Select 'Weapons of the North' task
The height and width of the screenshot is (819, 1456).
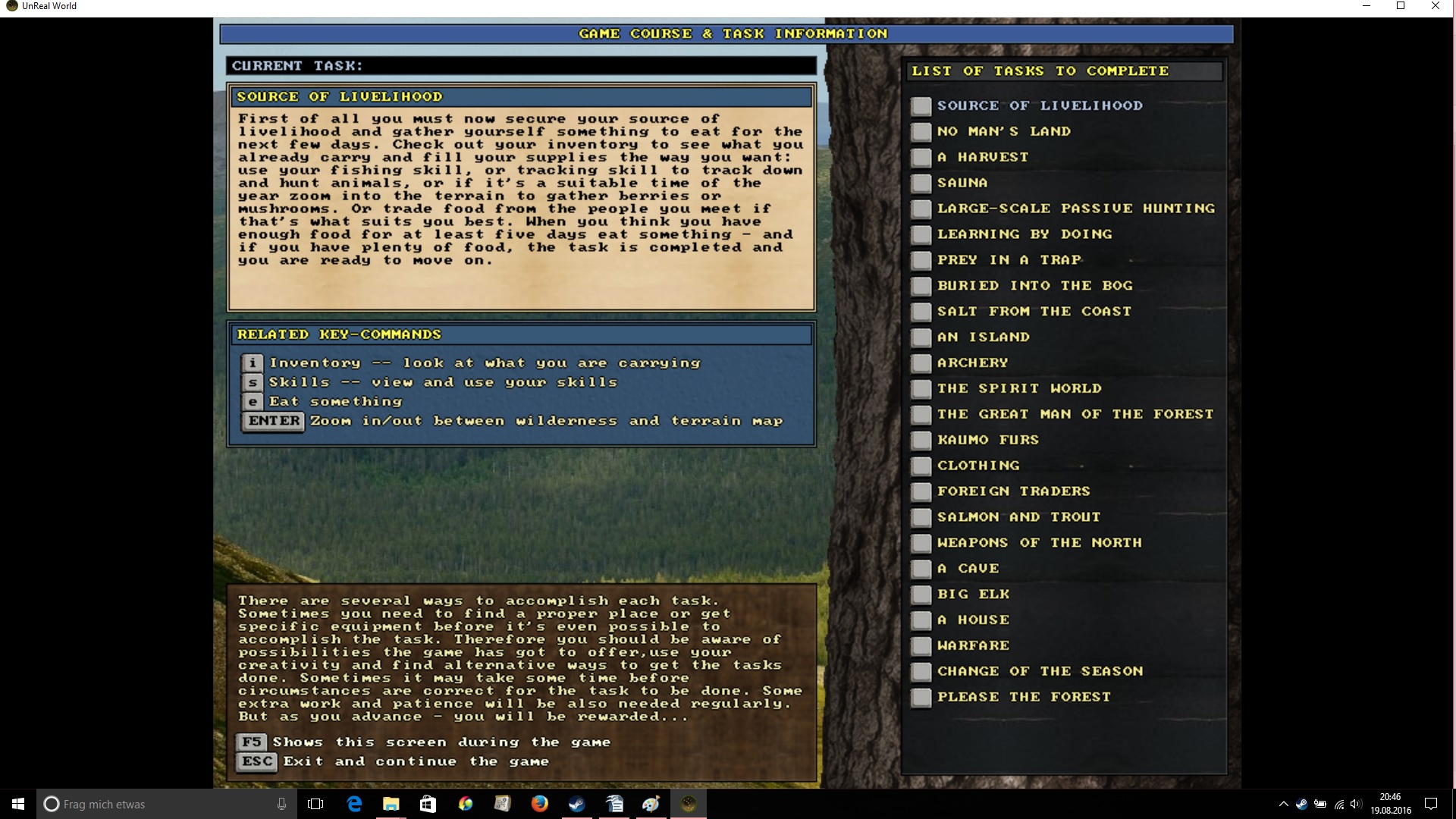1040,544
